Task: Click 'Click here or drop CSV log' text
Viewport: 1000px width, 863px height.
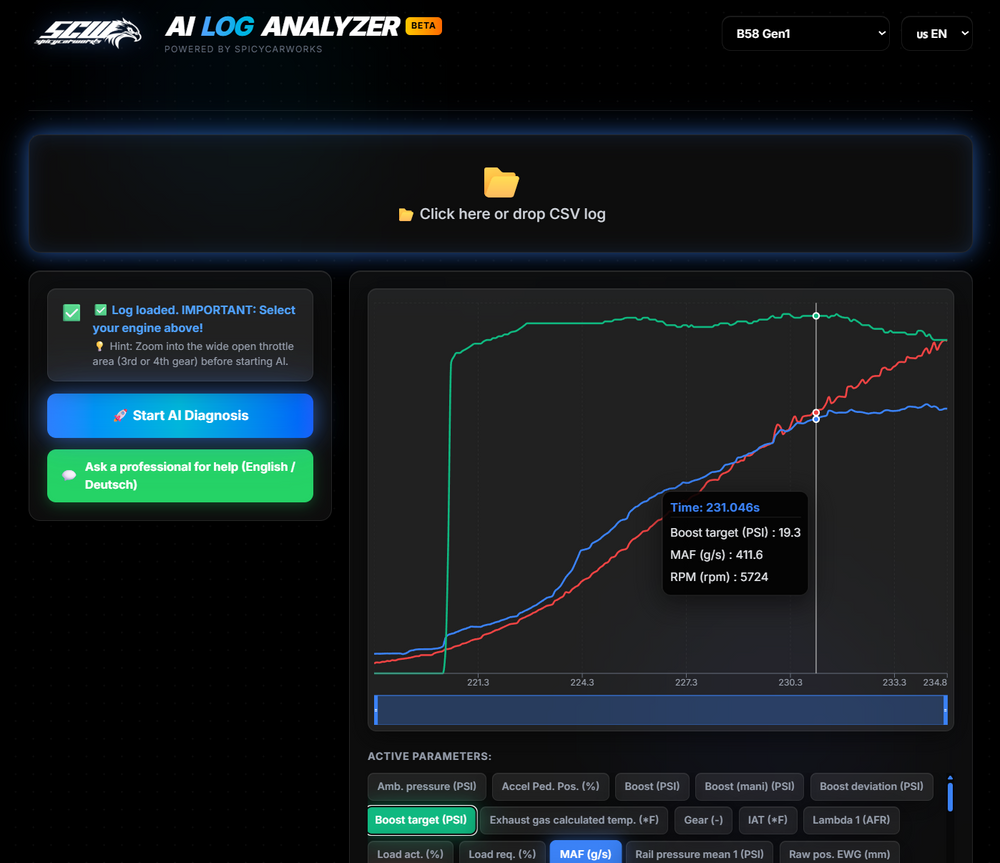Action: (x=511, y=214)
